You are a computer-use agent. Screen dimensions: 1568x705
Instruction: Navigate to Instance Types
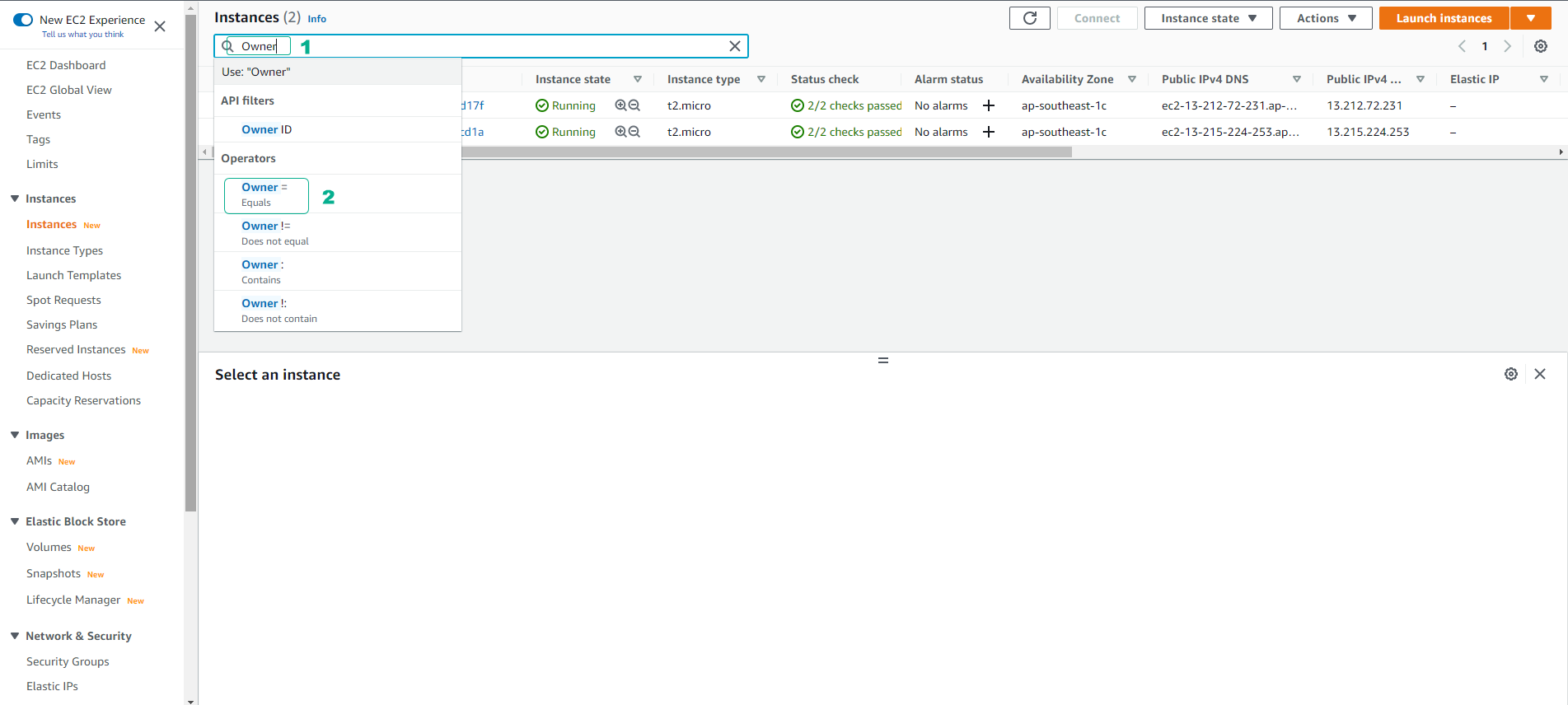pos(64,250)
